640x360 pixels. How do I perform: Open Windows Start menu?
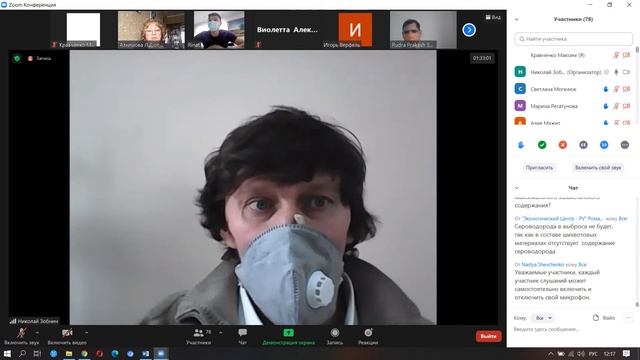(x=7, y=353)
